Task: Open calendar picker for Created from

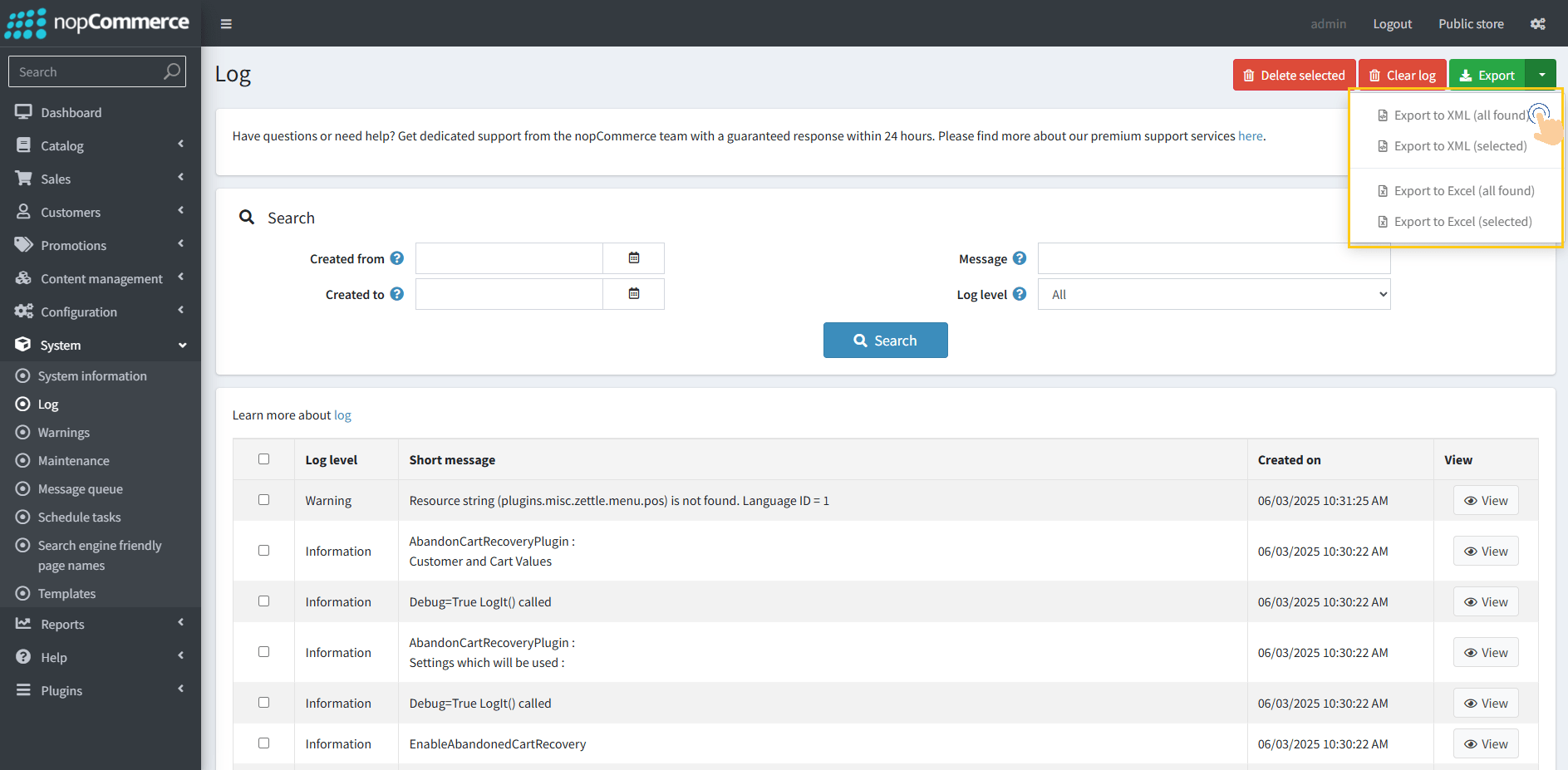Action: click(x=633, y=258)
